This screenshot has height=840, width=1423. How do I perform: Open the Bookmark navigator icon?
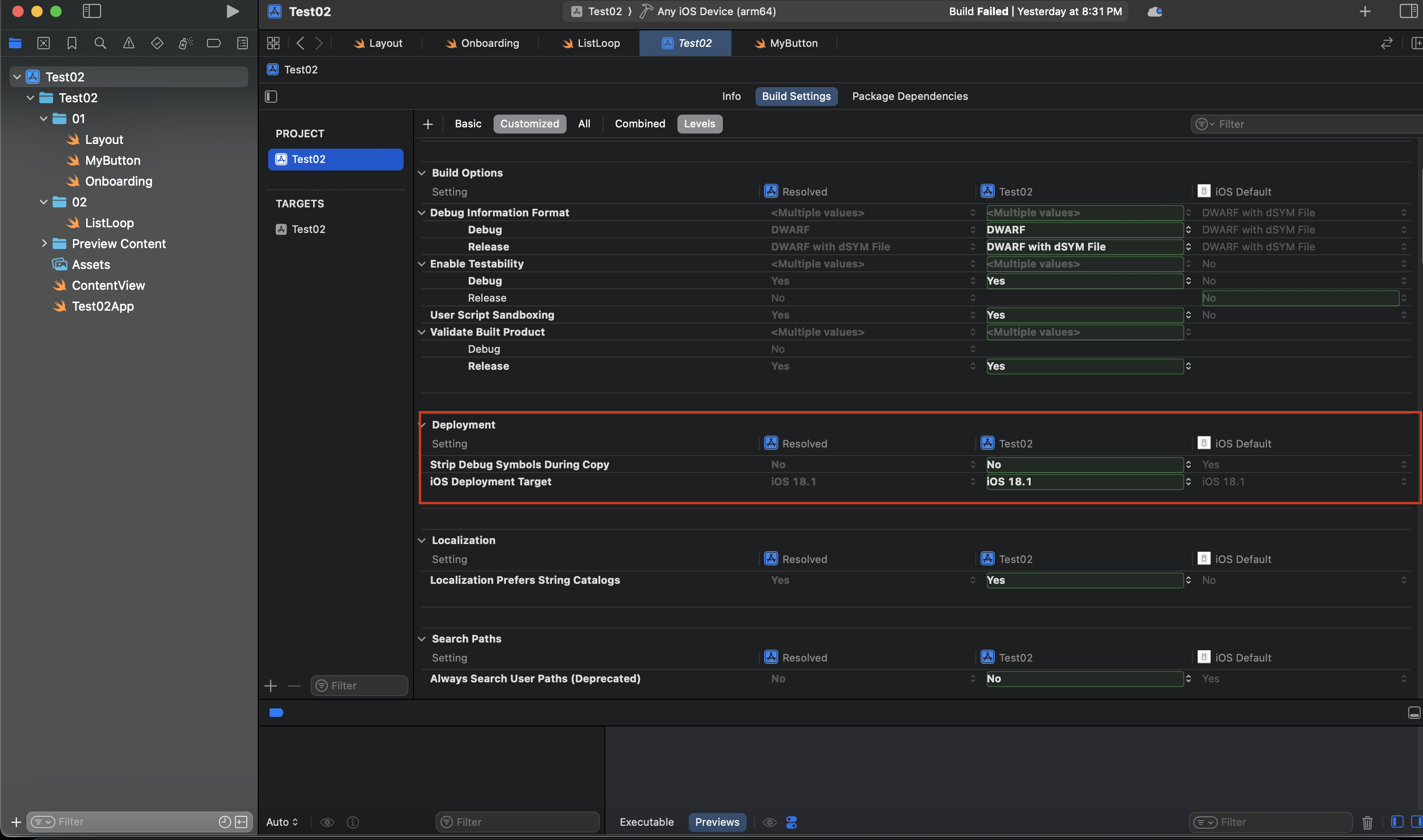[72, 43]
